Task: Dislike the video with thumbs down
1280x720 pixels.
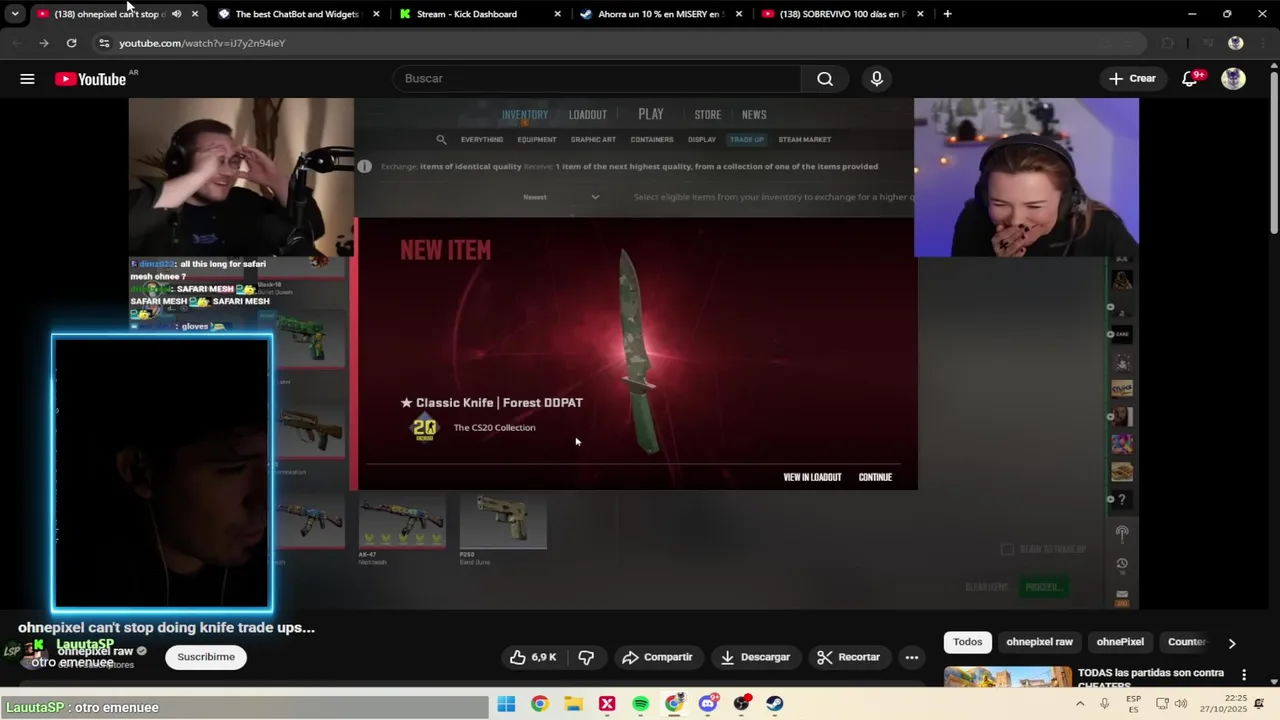Action: [586, 657]
